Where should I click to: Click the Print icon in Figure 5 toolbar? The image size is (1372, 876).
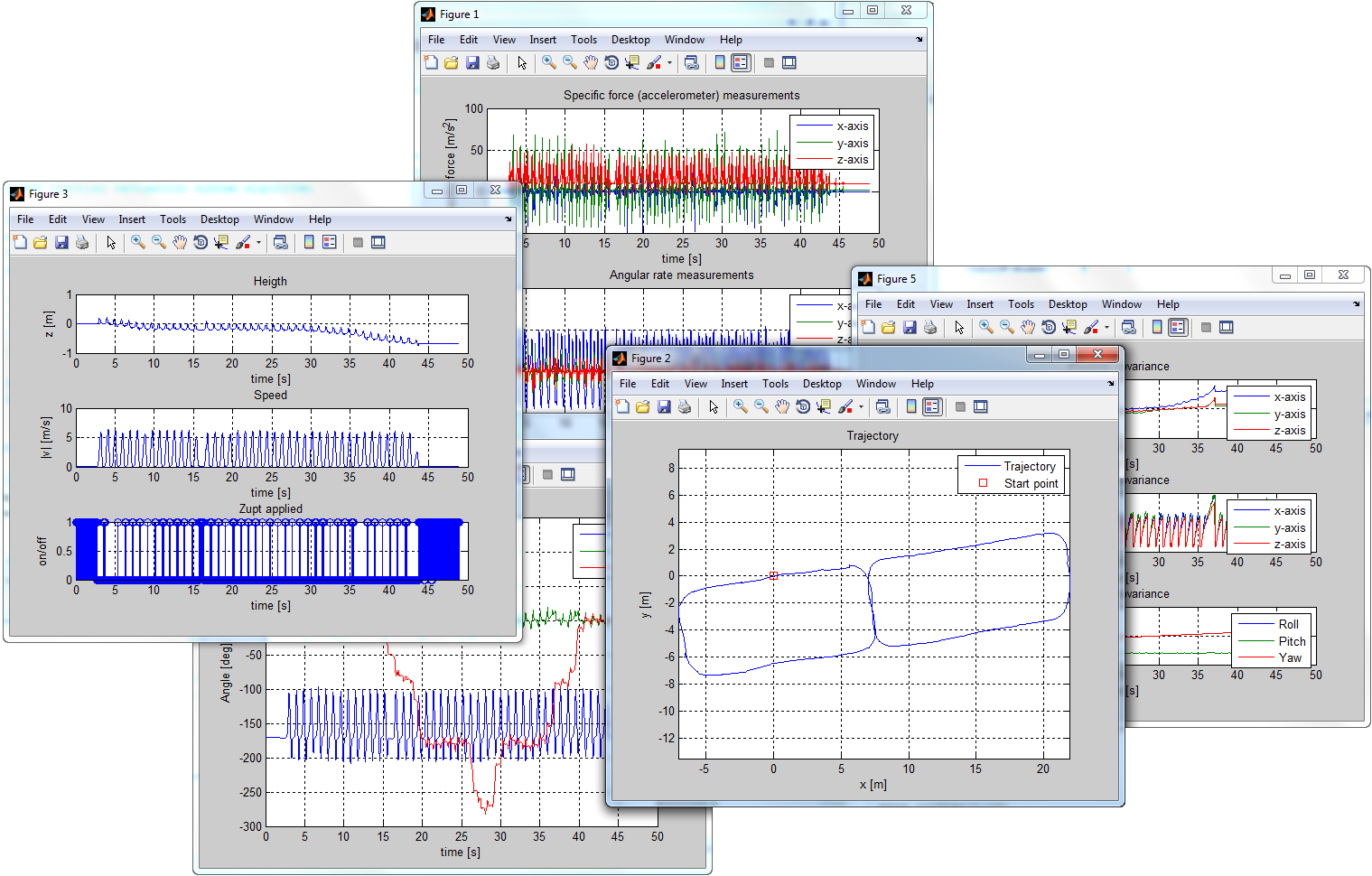click(x=930, y=327)
